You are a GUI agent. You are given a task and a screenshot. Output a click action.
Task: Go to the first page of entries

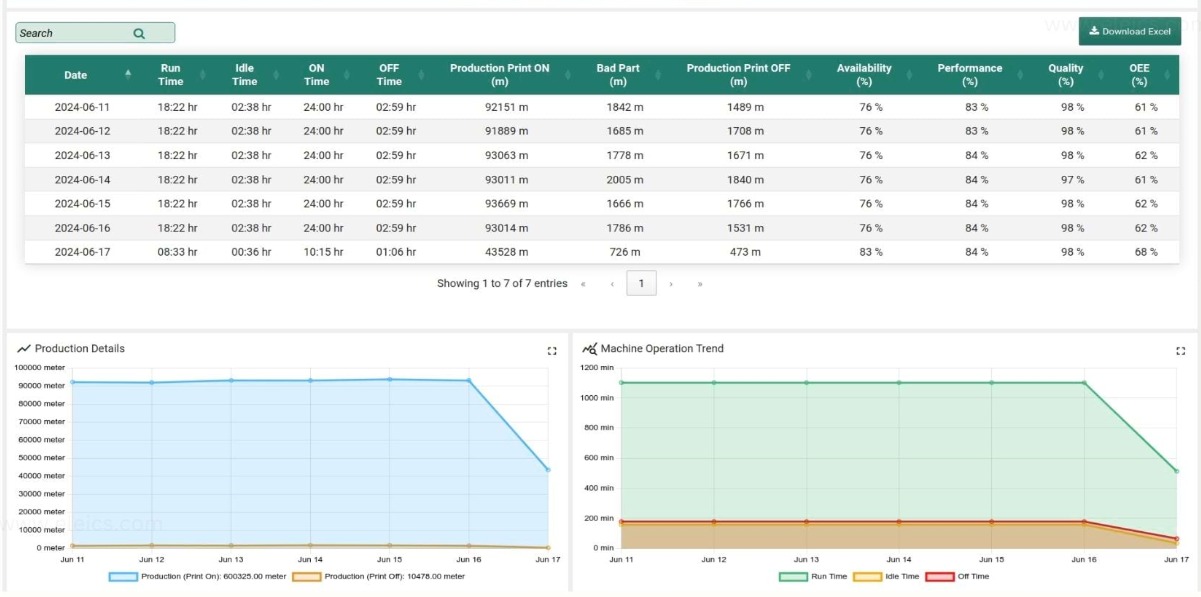coord(583,284)
